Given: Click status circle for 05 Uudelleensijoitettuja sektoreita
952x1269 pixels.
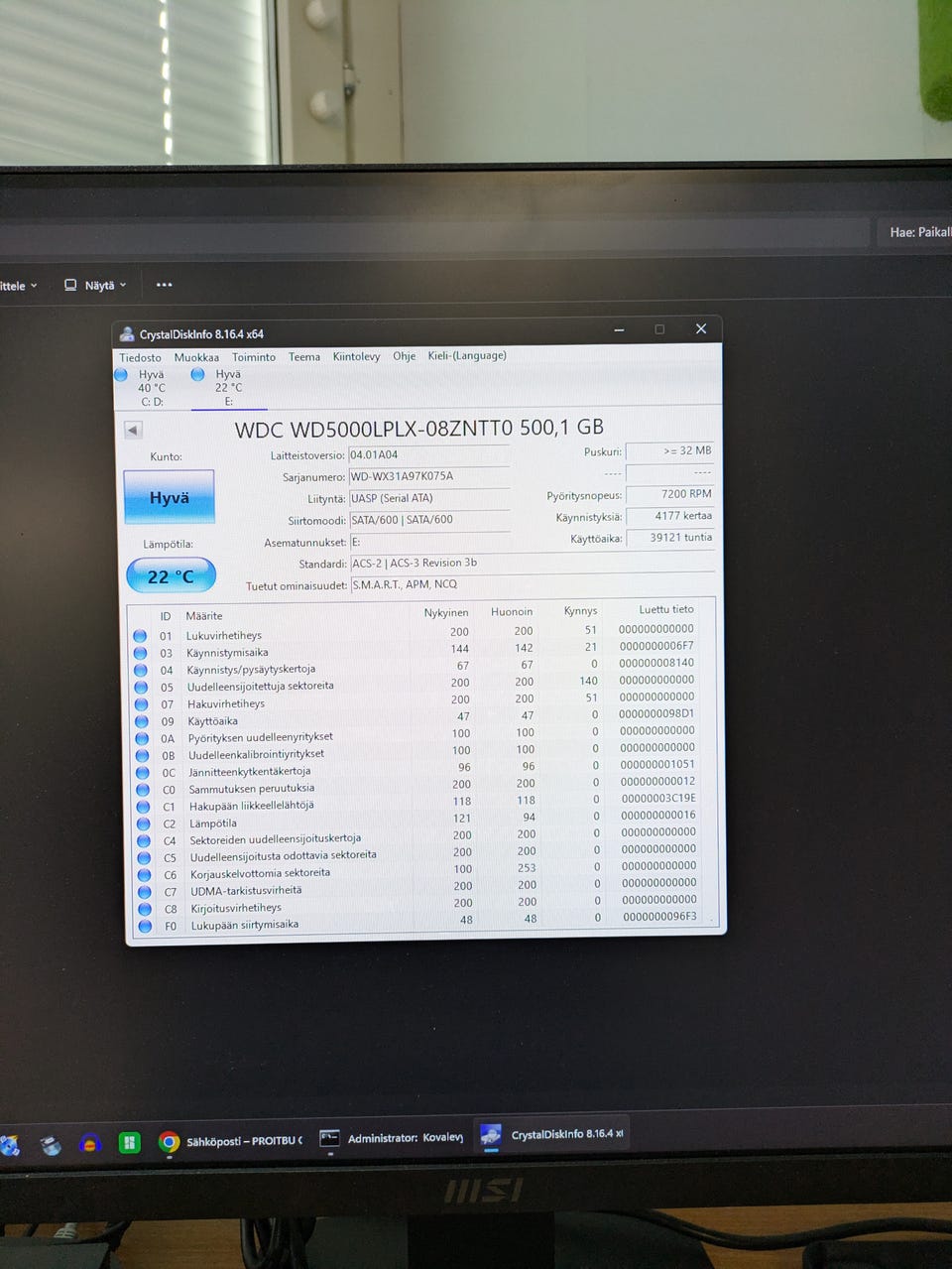Looking at the screenshot, I should 141,687.
